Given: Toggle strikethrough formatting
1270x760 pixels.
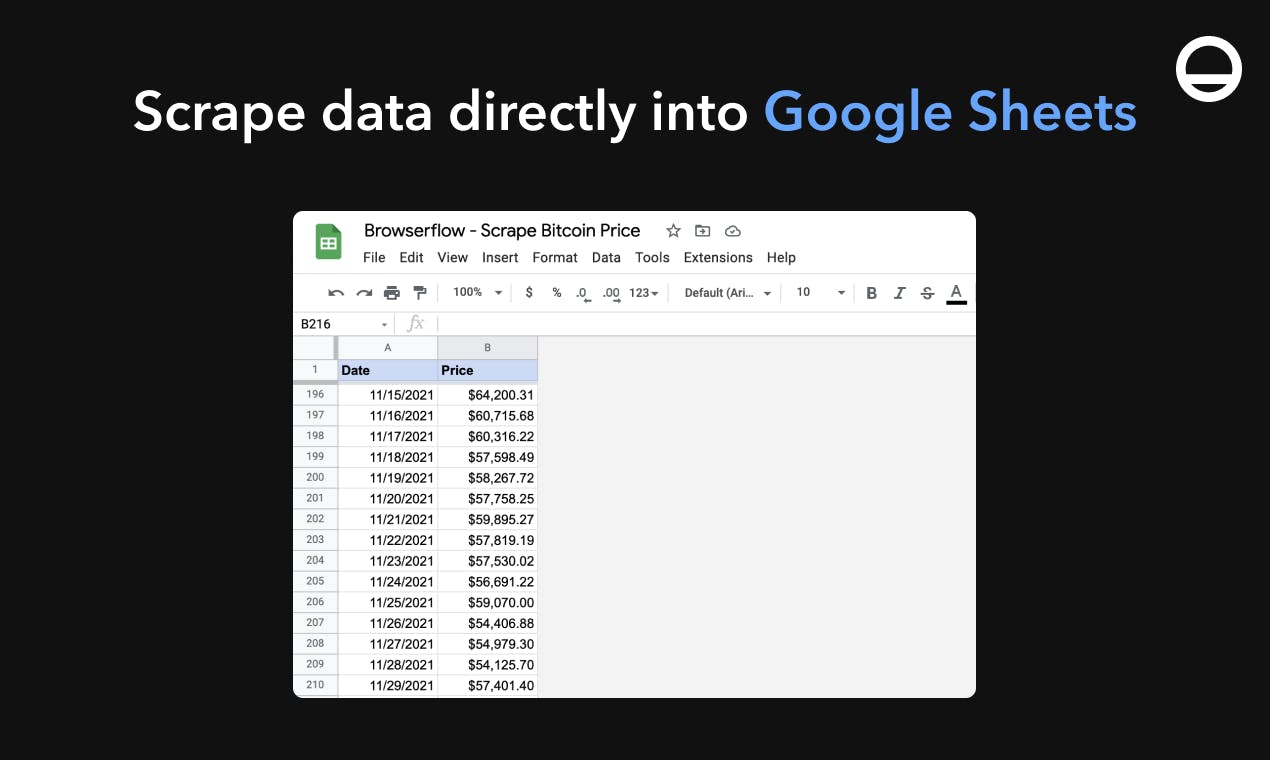Looking at the screenshot, I should pos(927,293).
